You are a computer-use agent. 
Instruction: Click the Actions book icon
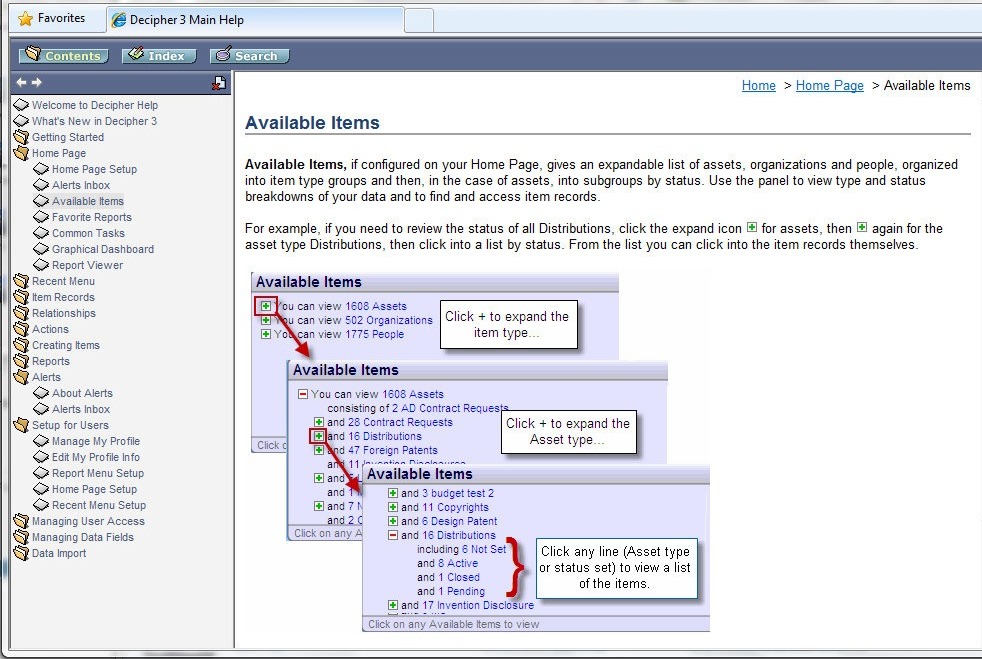(x=21, y=329)
